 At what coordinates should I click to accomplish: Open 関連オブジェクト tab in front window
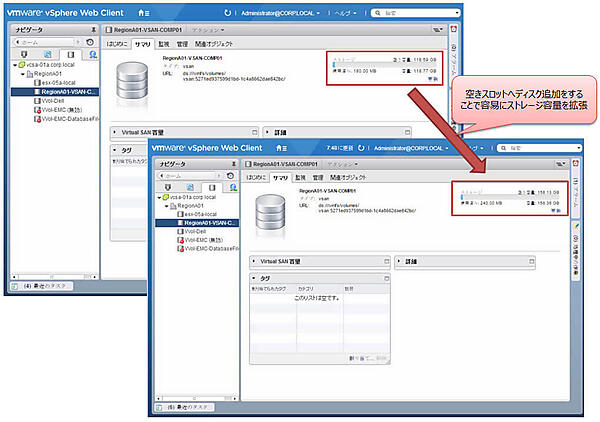coord(348,178)
